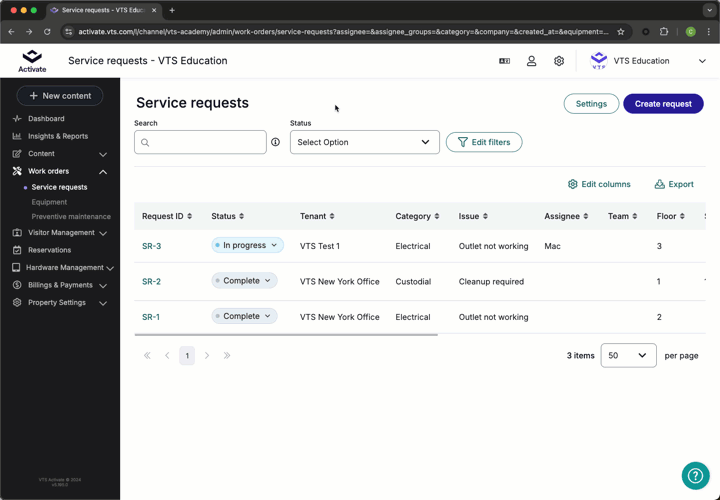Click the horizontal table scrollbar
720x500 pixels.
click(286, 335)
